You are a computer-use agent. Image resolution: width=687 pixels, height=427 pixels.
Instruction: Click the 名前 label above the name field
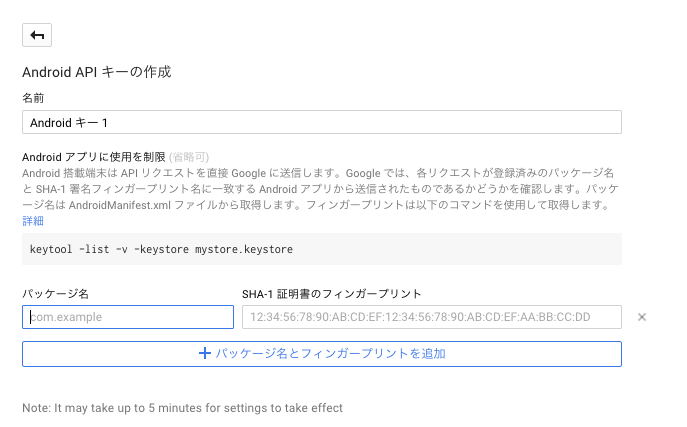pos(33,98)
